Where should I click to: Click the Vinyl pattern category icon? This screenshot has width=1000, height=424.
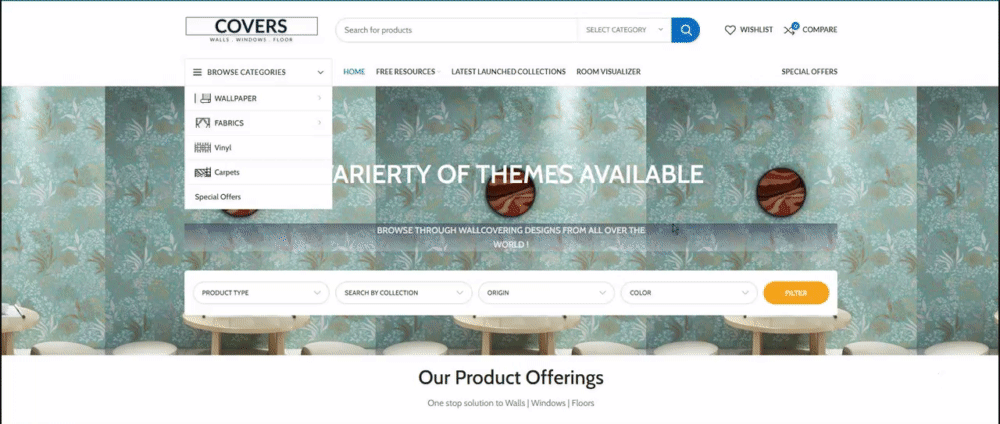(x=203, y=147)
